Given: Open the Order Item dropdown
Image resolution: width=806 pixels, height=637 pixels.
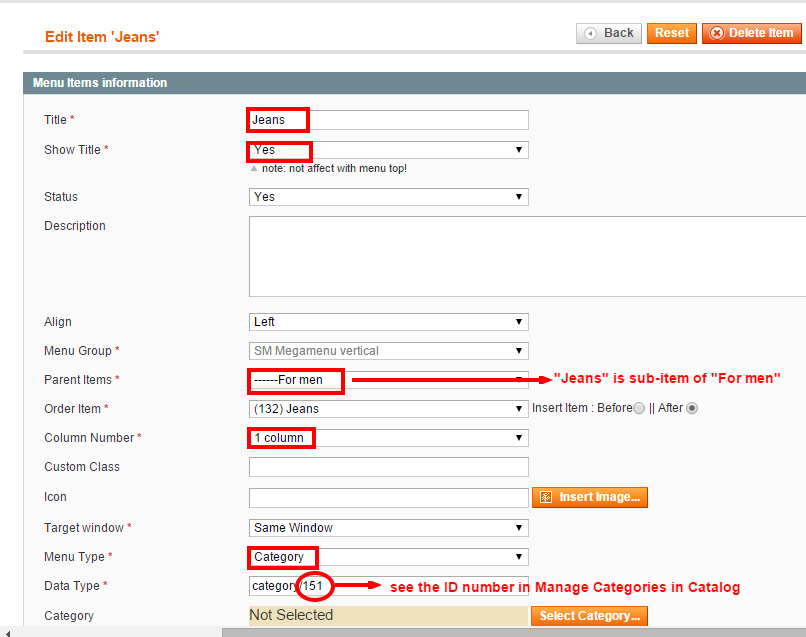Looking at the screenshot, I should tap(389, 409).
